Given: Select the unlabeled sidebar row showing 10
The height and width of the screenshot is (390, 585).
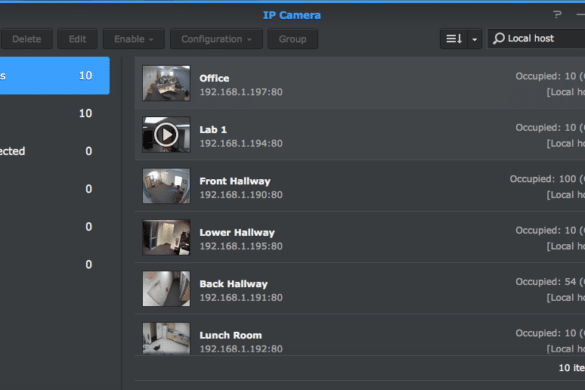Looking at the screenshot, I should coord(54,113).
